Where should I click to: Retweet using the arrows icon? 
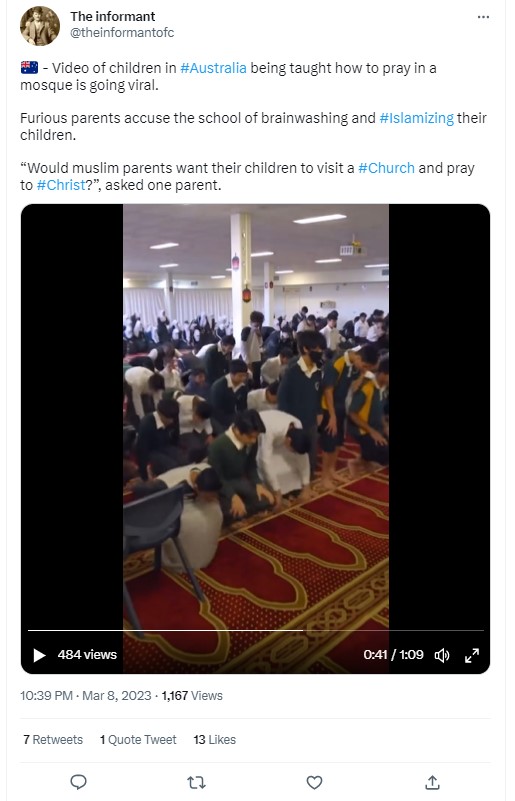pyautogui.click(x=196, y=782)
